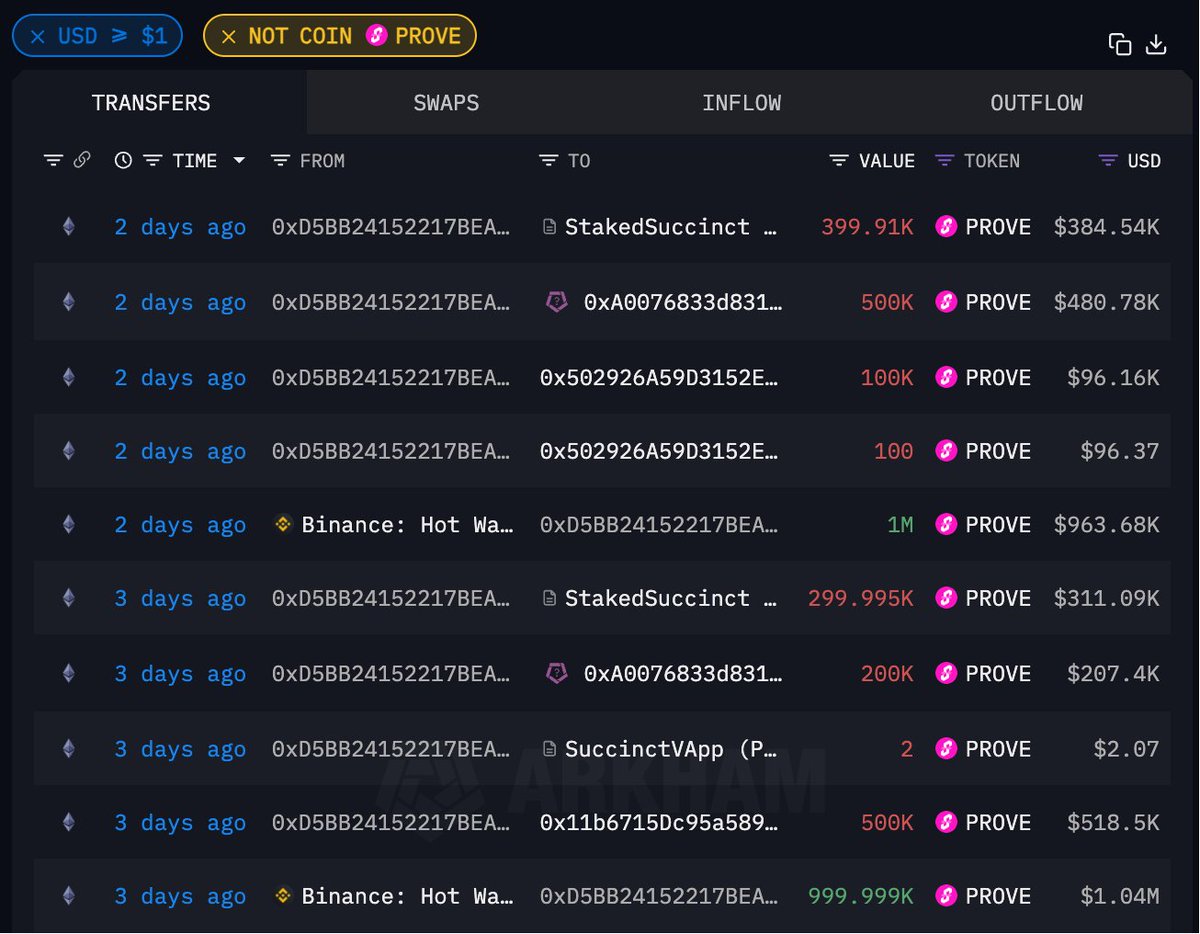Remove the NOT COIN PROVE filter chip
Image resolution: width=1200 pixels, height=934 pixels.
click(x=228, y=37)
